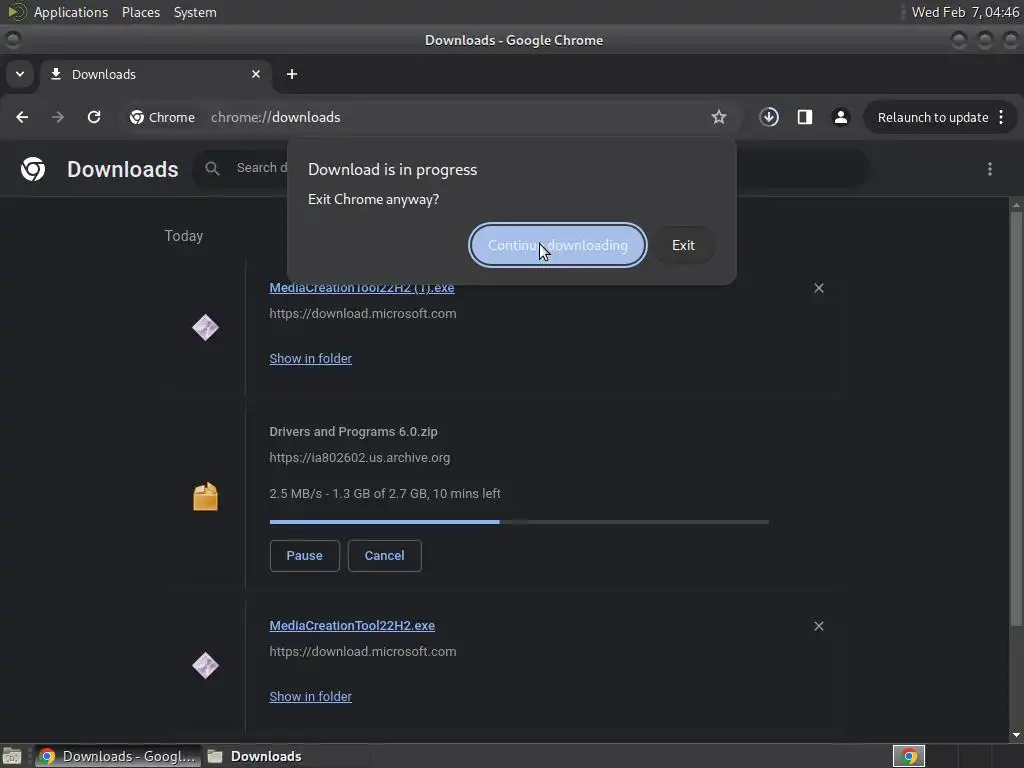Click the page vertical scrollbar

[1016, 418]
